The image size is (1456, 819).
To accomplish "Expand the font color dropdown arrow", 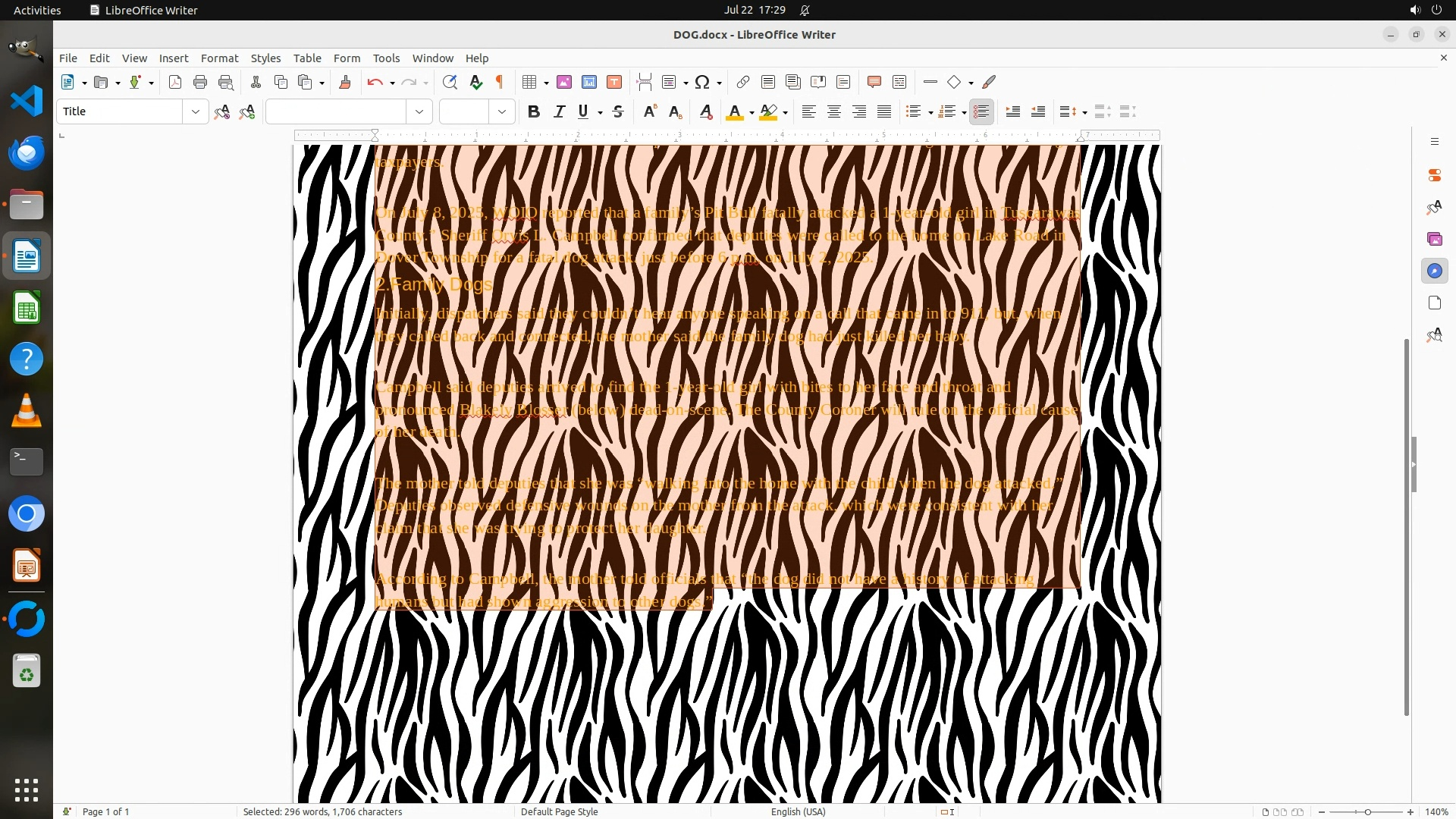I will pyautogui.click(x=751, y=112).
